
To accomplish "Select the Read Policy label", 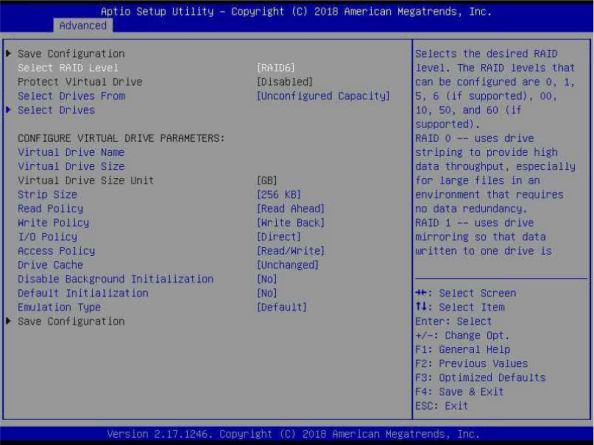I will pyautogui.click(x=50, y=209).
